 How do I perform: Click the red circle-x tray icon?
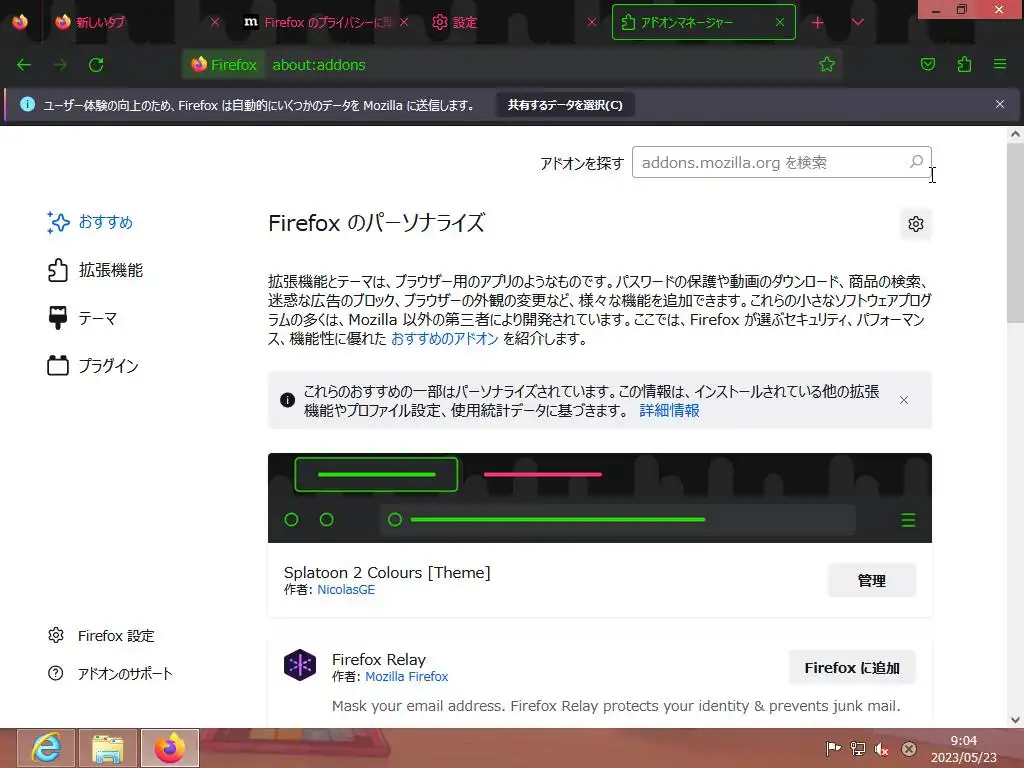coord(908,749)
